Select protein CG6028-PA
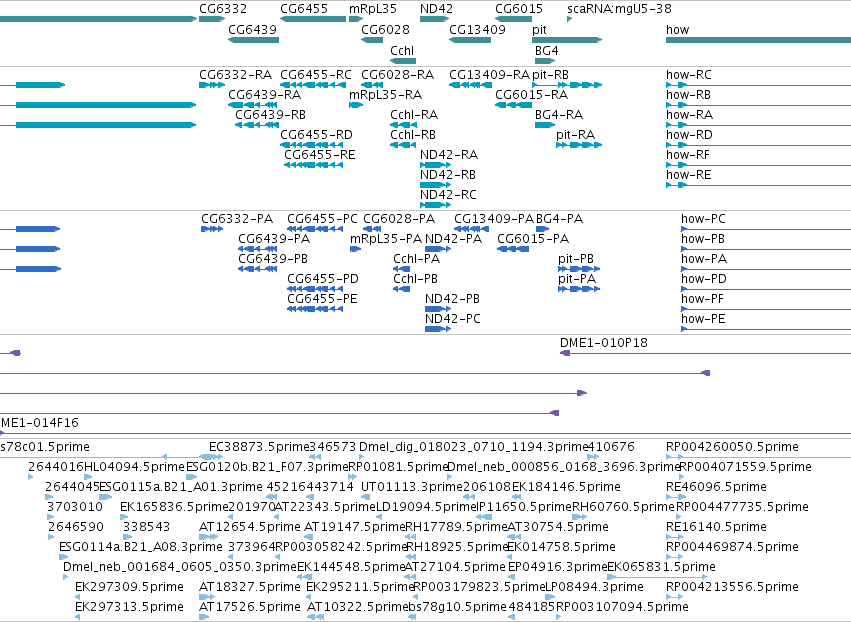The image size is (851, 622). tap(399, 219)
